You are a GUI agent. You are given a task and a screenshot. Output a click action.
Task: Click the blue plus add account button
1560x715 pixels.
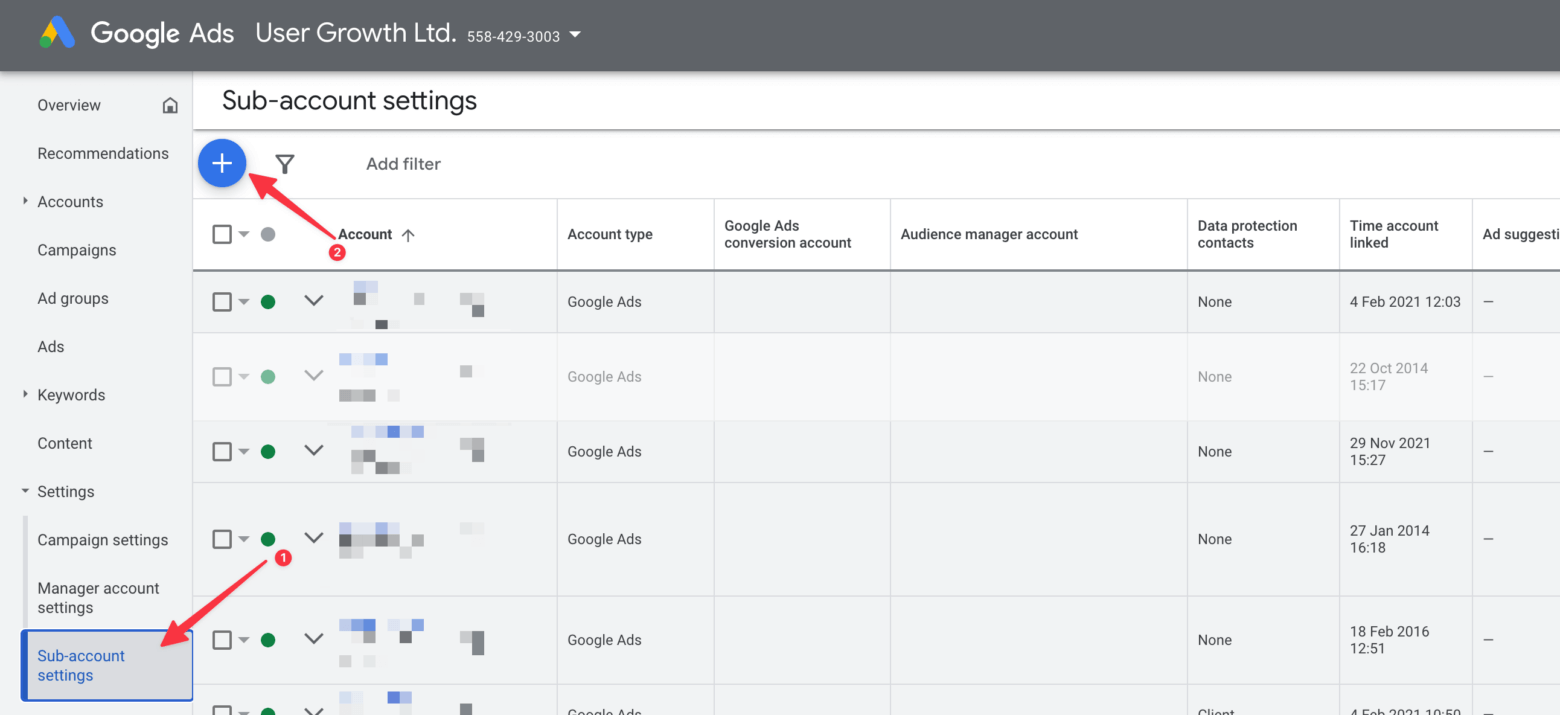pos(222,163)
